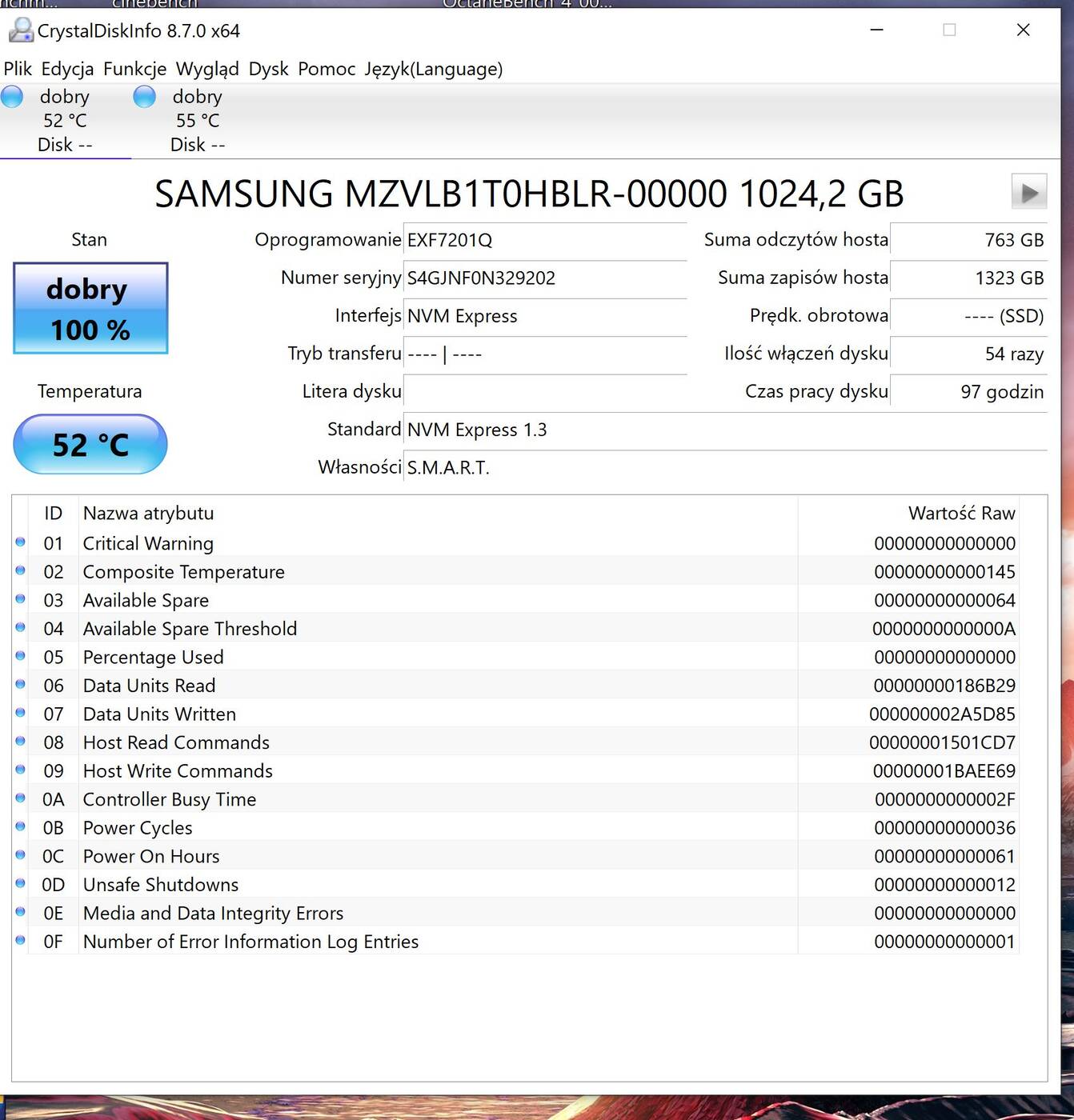This screenshot has width=1074, height=1120.
Task: Click status dot beside Power On Hours
Action: [x=21, y=855]
